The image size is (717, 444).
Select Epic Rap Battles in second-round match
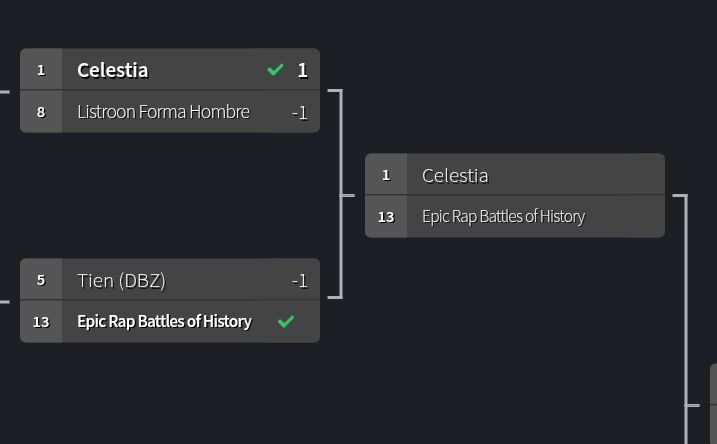pos(503,217)
